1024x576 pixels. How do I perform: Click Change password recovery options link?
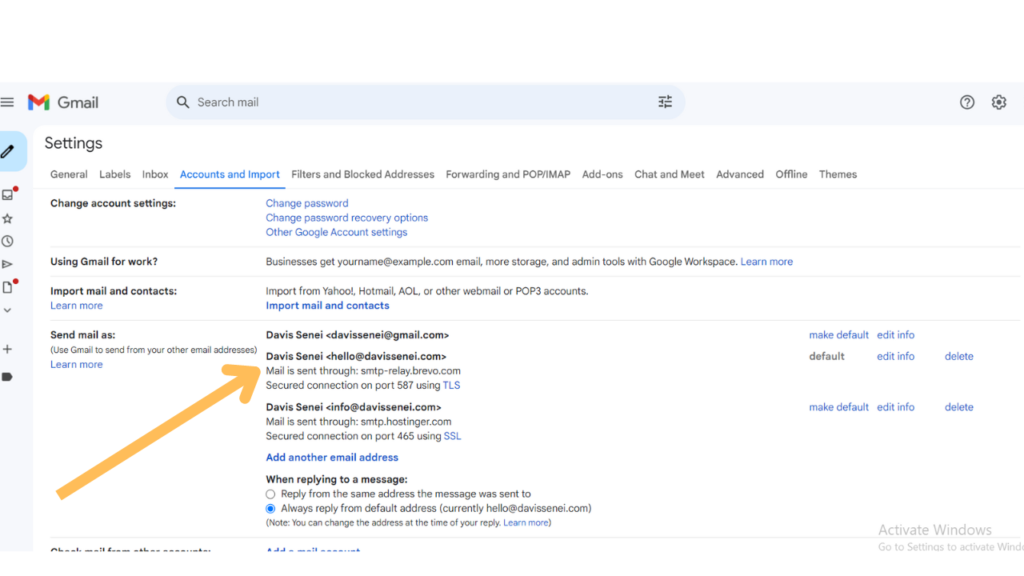point(347,217)
